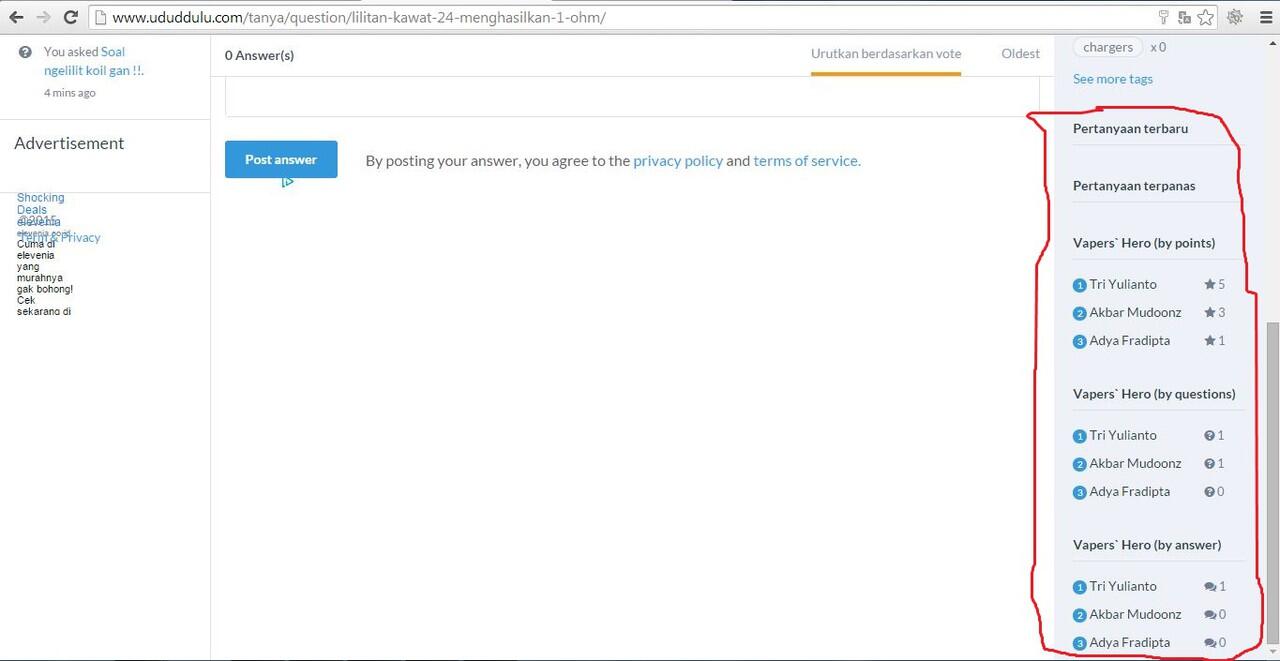The height and width of the screenshot is (661, 1280).
Task: Click answer bubble icon for Adya Fradipta
Action: tap(1210, 643)
